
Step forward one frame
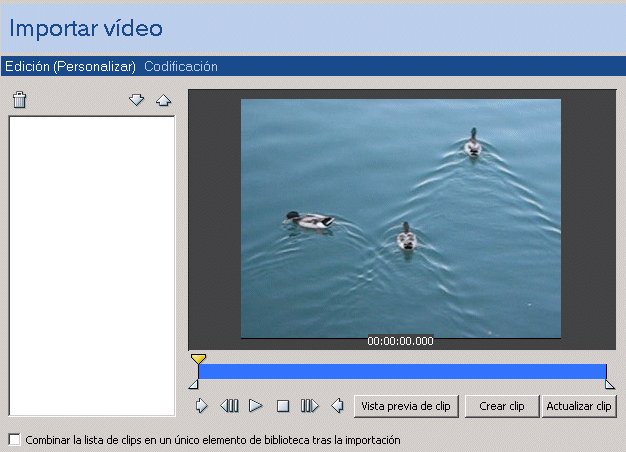pyautogui.click(x=309, y=406)
